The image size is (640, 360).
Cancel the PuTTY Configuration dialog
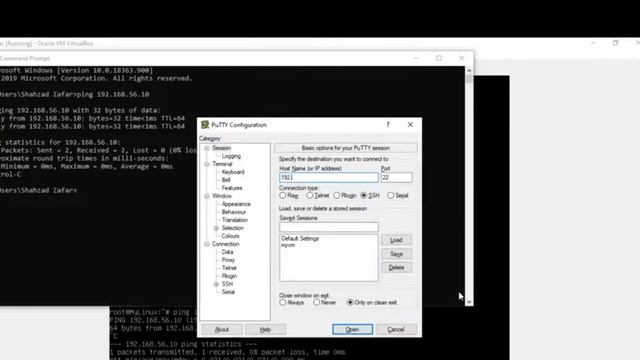click(396, 329)
